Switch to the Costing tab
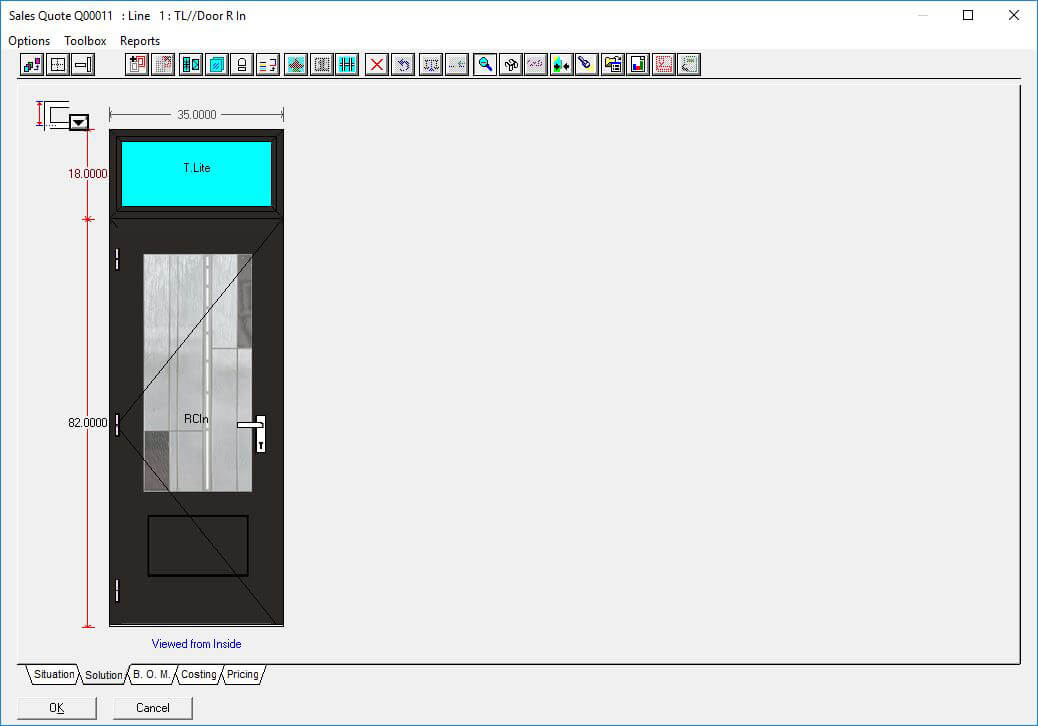This screenshot has height=726, width=1038. (x=198, y=675)
